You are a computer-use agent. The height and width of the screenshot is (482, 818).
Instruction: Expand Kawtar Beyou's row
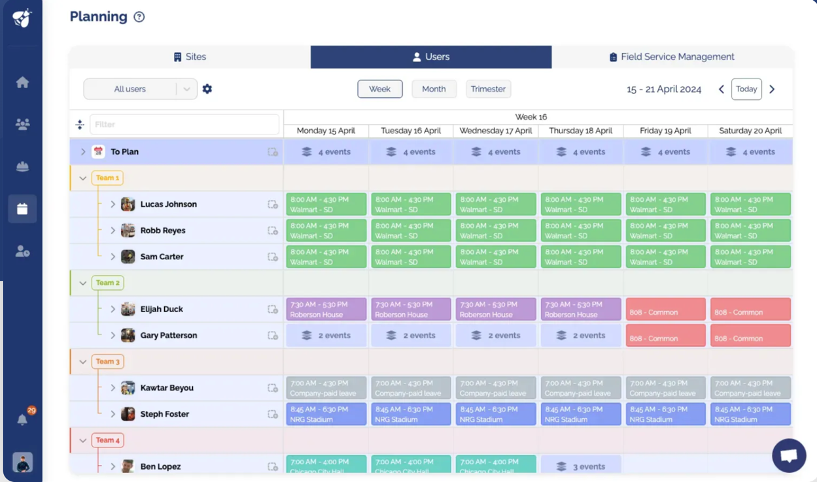pyautogui.click(x=113, y=388)
